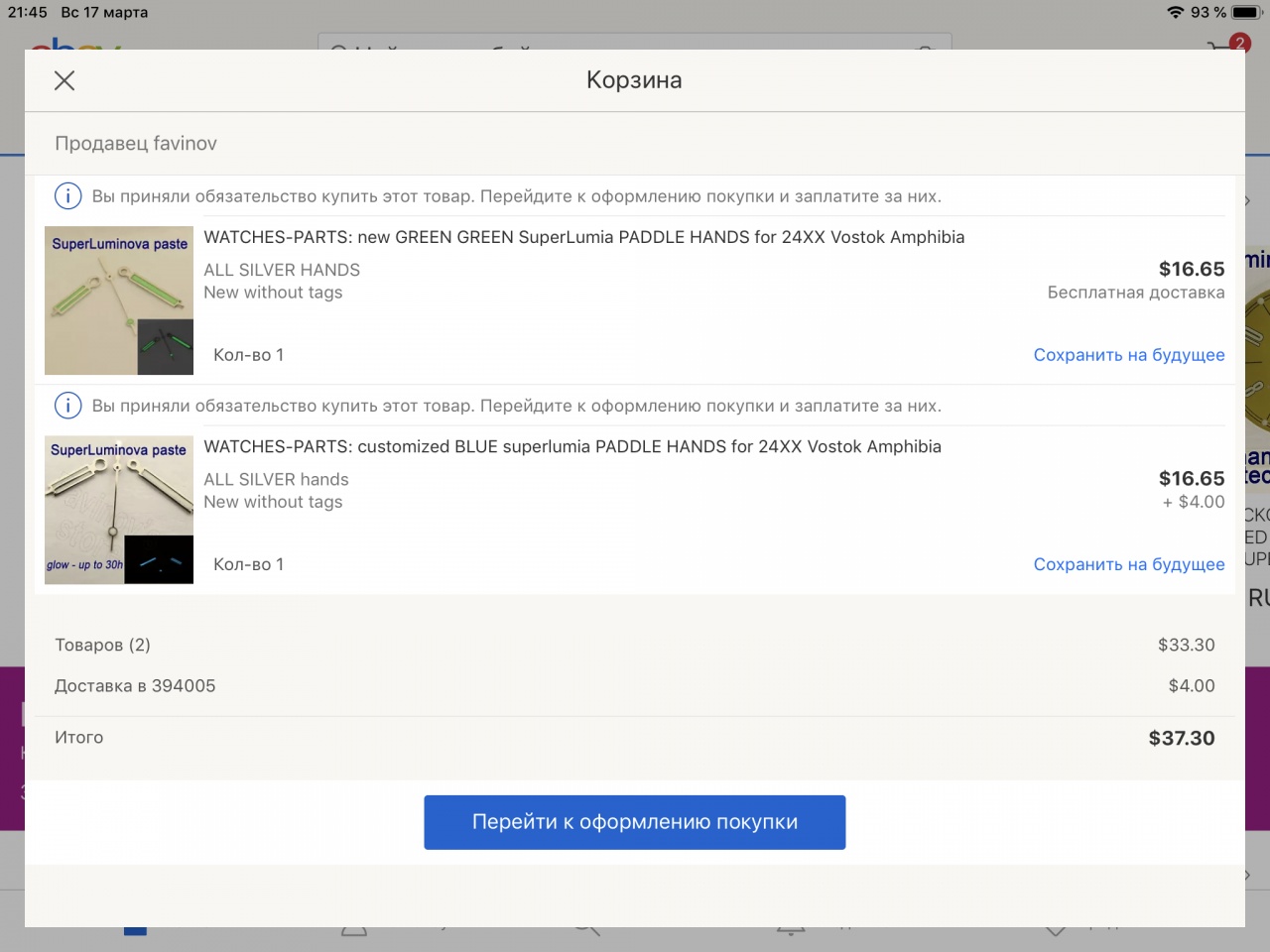Tap the info icon above the BLUE hands item
The image size is (1270, 952).
pyautogui.click(x=67, y=406)
